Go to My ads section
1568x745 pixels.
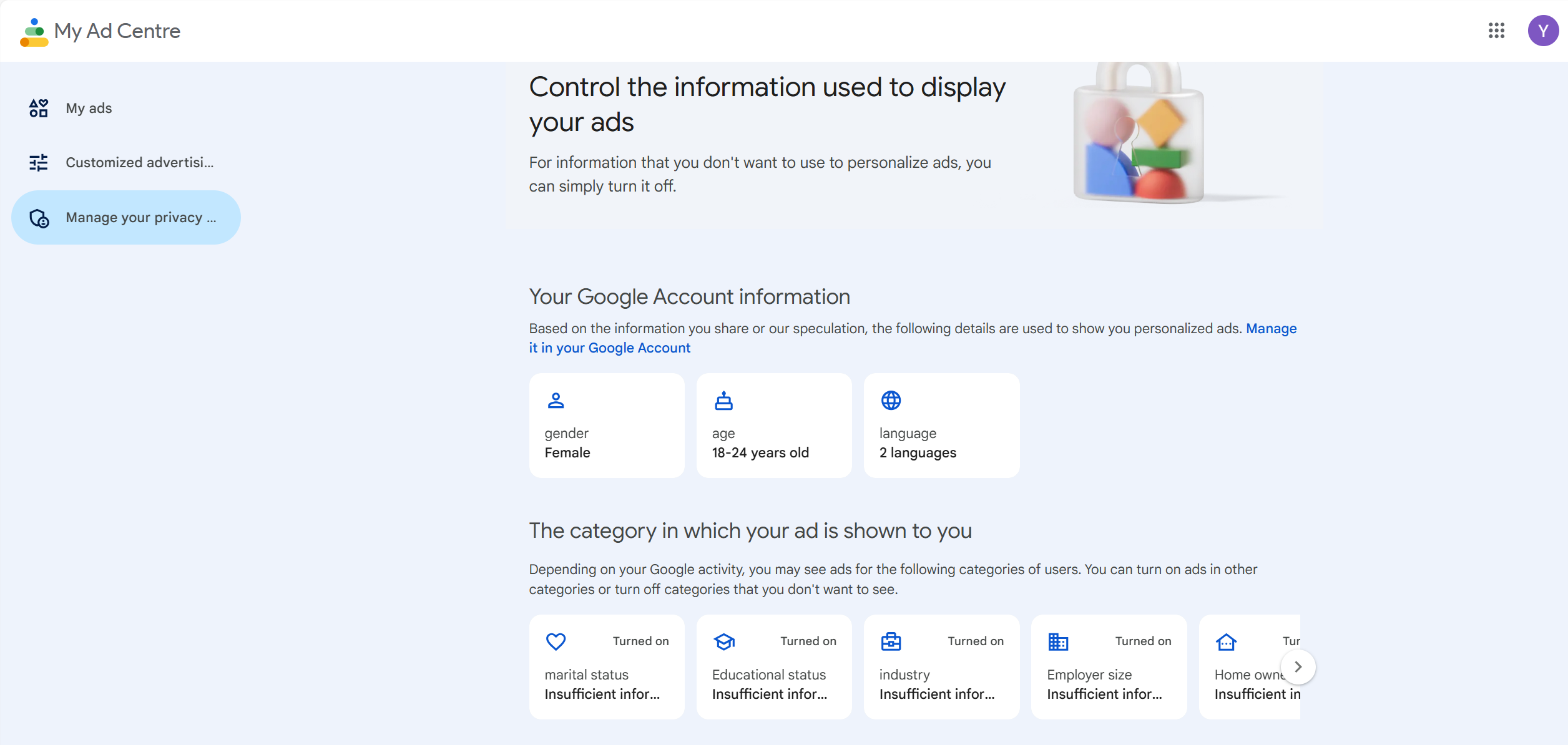89,109
